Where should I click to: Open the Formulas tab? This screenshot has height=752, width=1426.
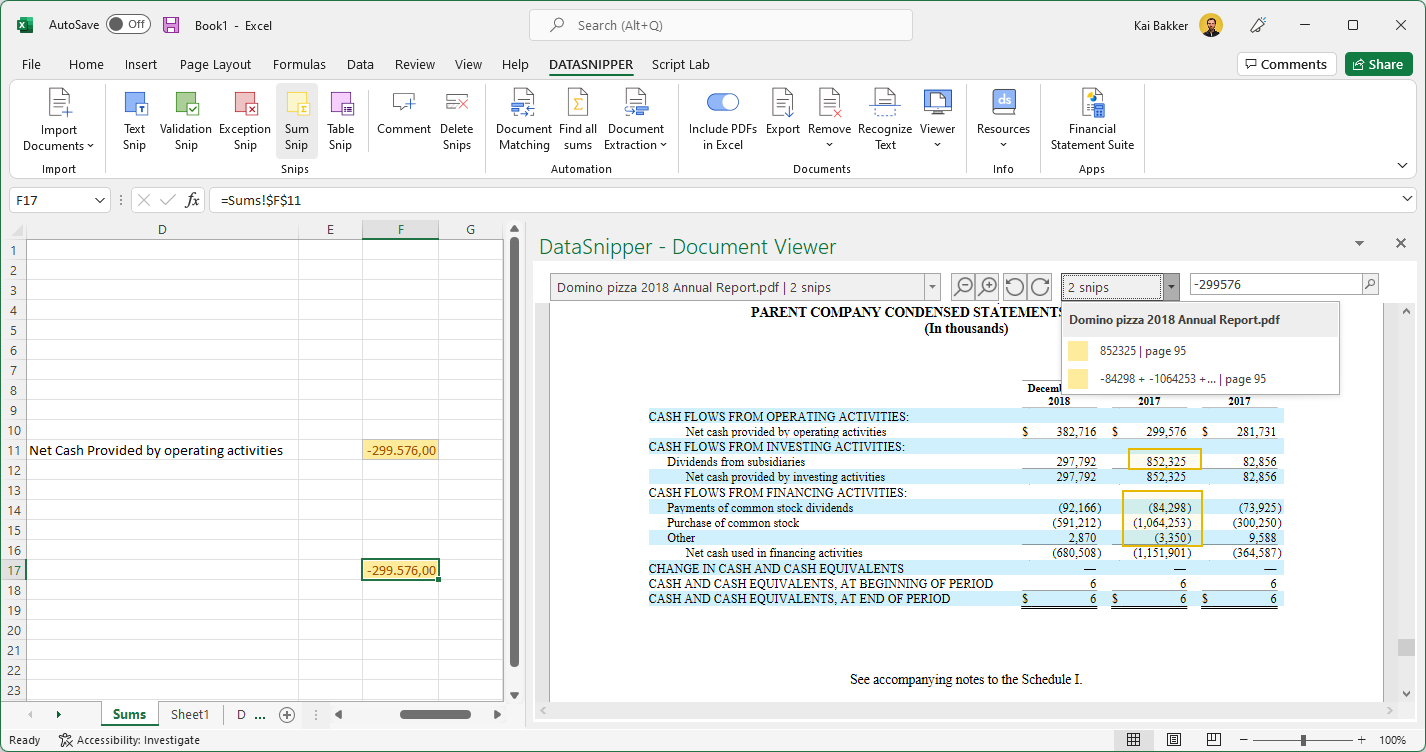(299, 64)
